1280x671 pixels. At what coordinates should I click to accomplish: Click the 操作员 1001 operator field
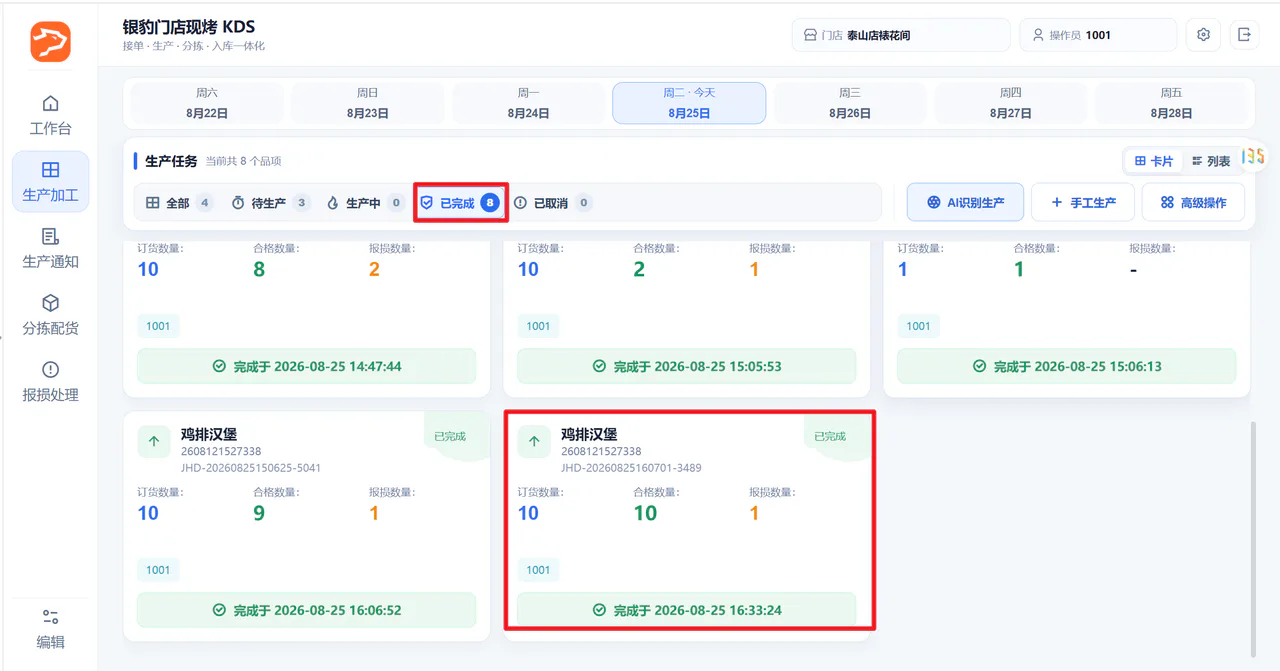[x=1098, y=35]
